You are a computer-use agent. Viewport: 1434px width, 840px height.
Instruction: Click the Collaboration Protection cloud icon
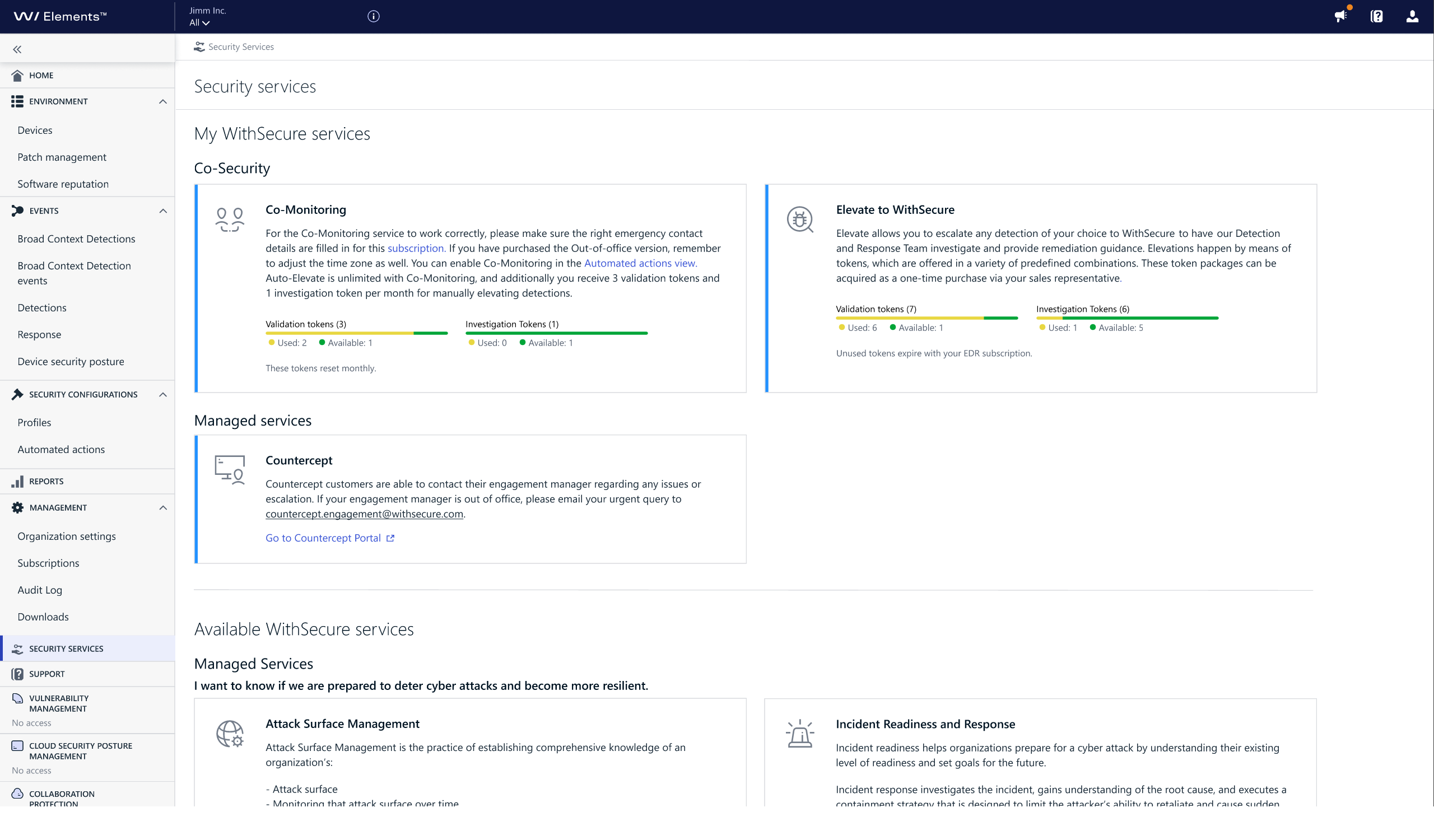(17, 794)
